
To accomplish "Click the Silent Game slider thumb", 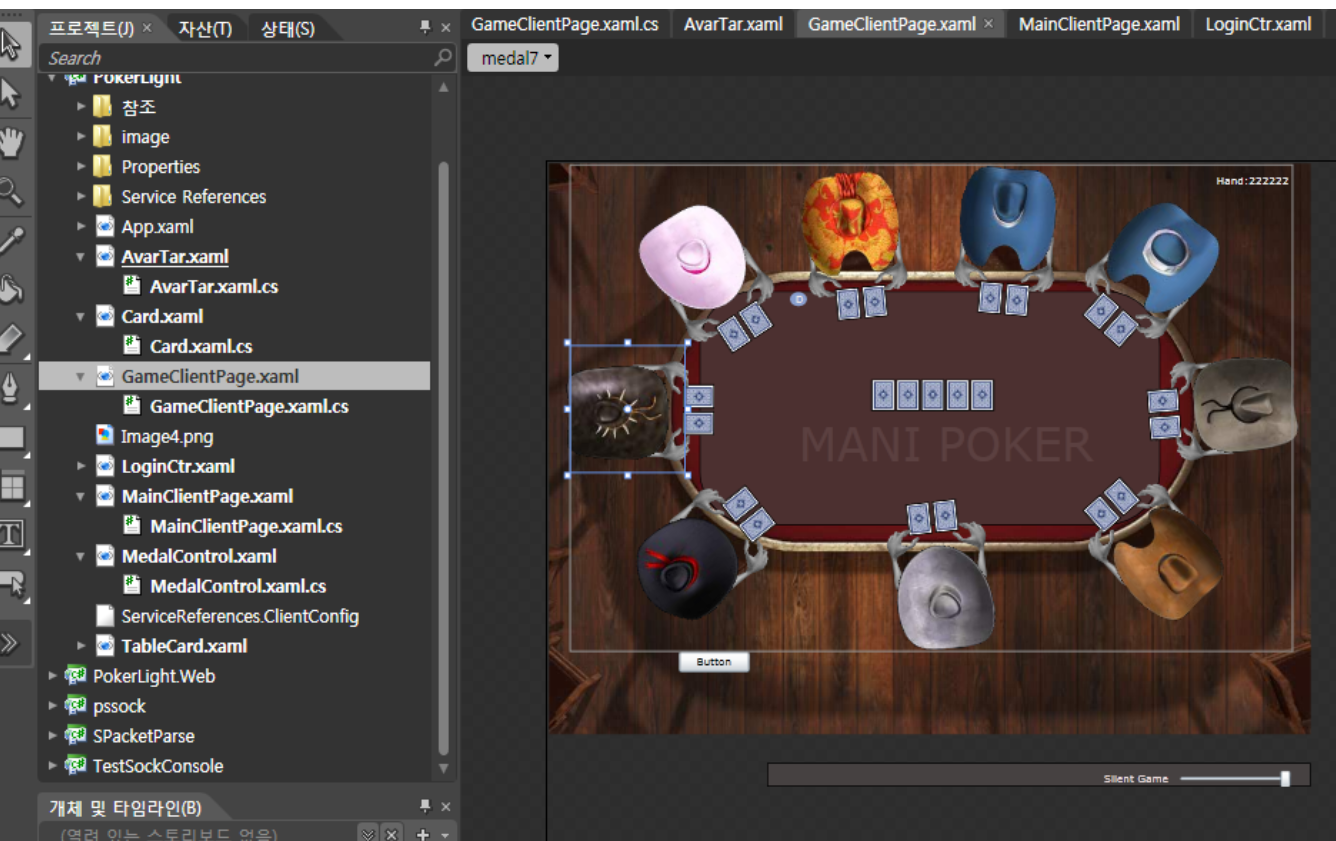I will point(1285,778).
